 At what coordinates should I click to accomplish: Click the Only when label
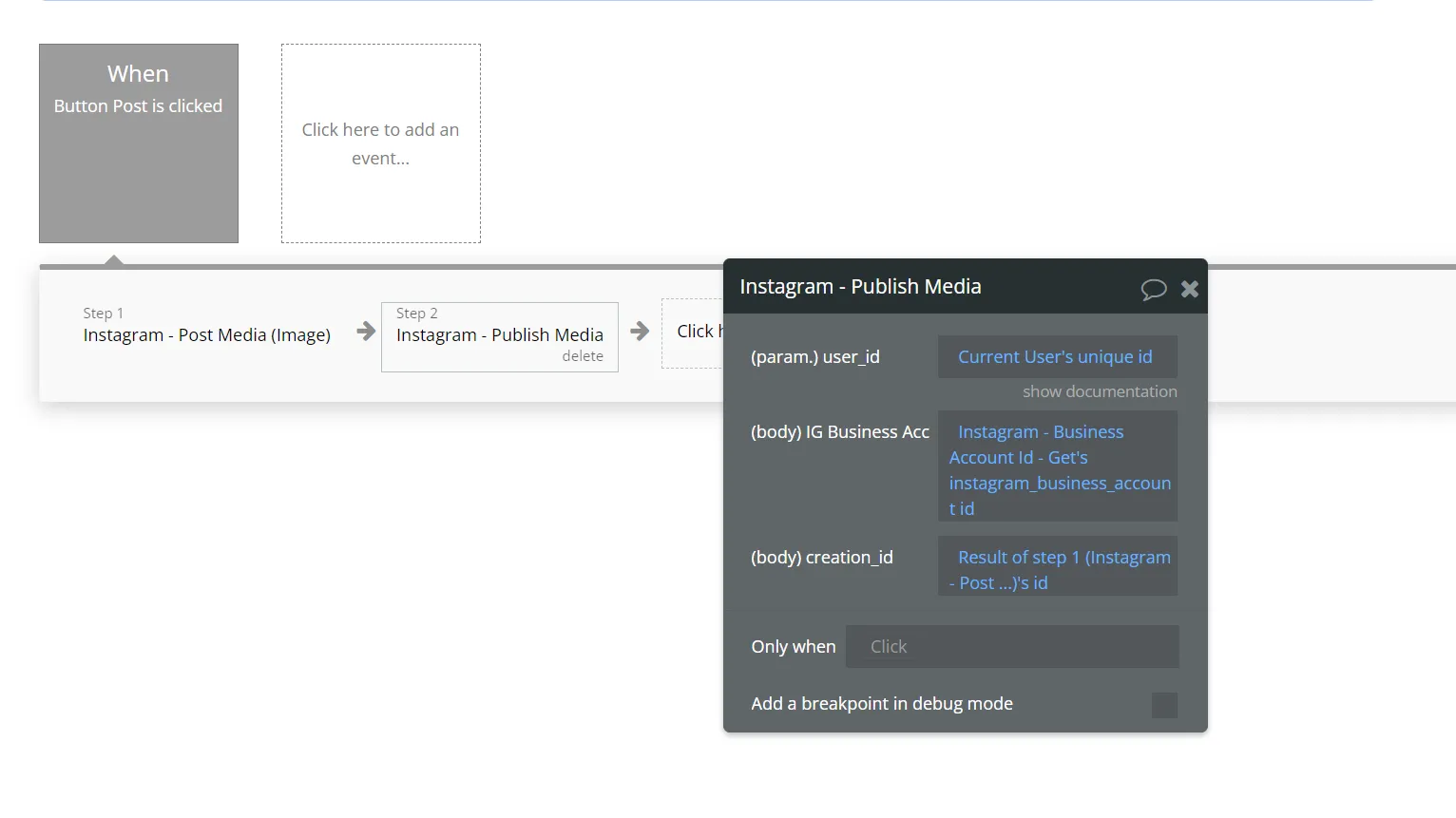point(794,646)
